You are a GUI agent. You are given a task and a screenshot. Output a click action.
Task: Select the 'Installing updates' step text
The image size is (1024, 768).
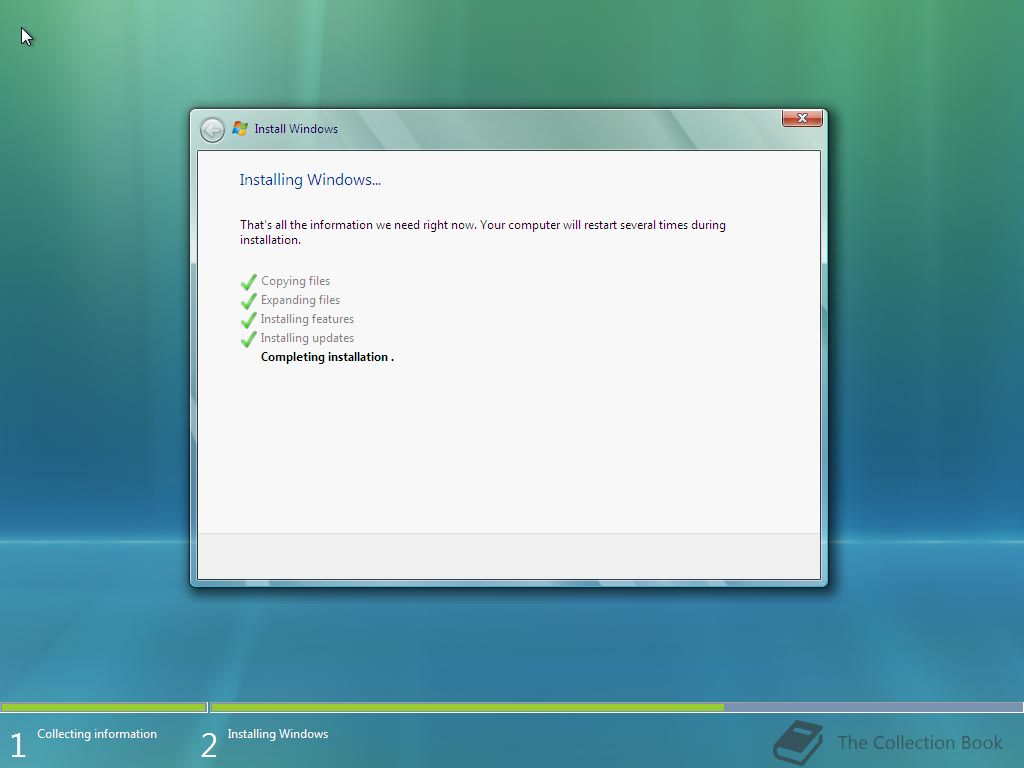[307, 338]
